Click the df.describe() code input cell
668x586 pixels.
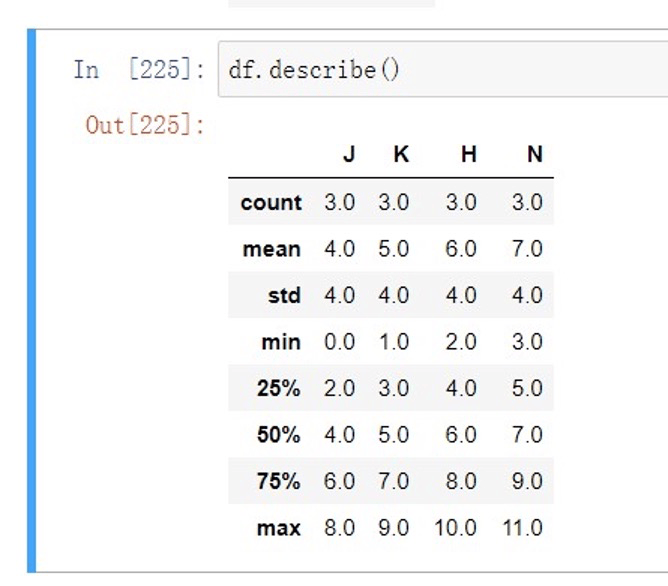[443, 69]
